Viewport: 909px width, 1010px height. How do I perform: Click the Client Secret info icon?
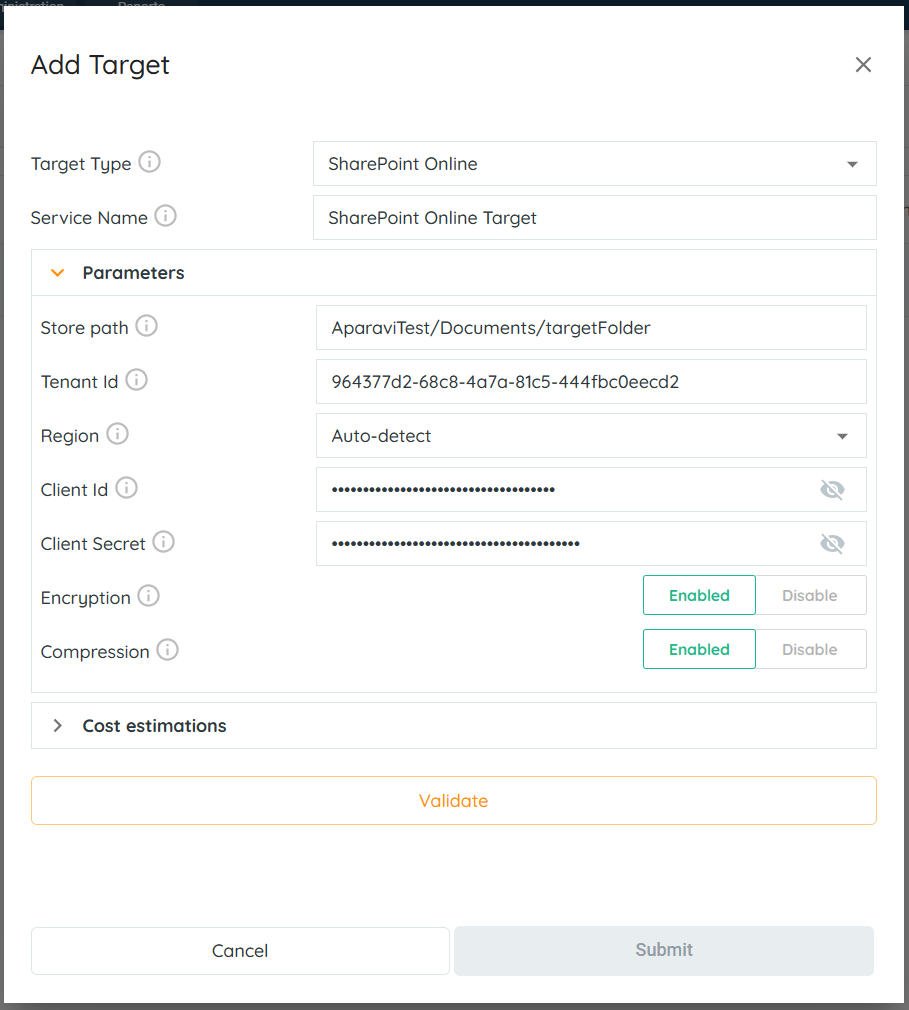tap(164, 542)
